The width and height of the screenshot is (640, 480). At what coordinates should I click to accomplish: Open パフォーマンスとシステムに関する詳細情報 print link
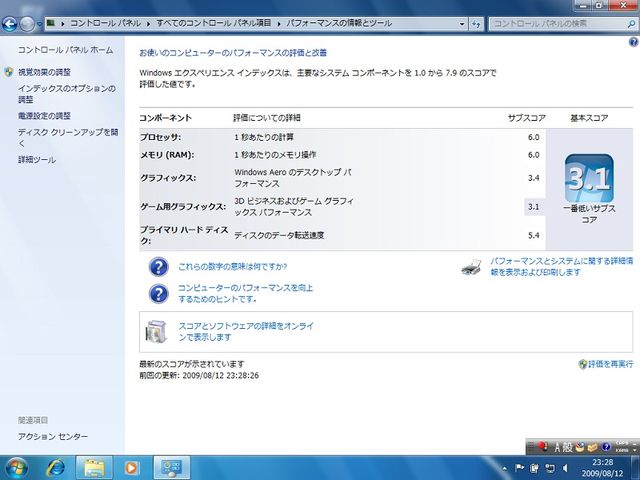[562, 267]
